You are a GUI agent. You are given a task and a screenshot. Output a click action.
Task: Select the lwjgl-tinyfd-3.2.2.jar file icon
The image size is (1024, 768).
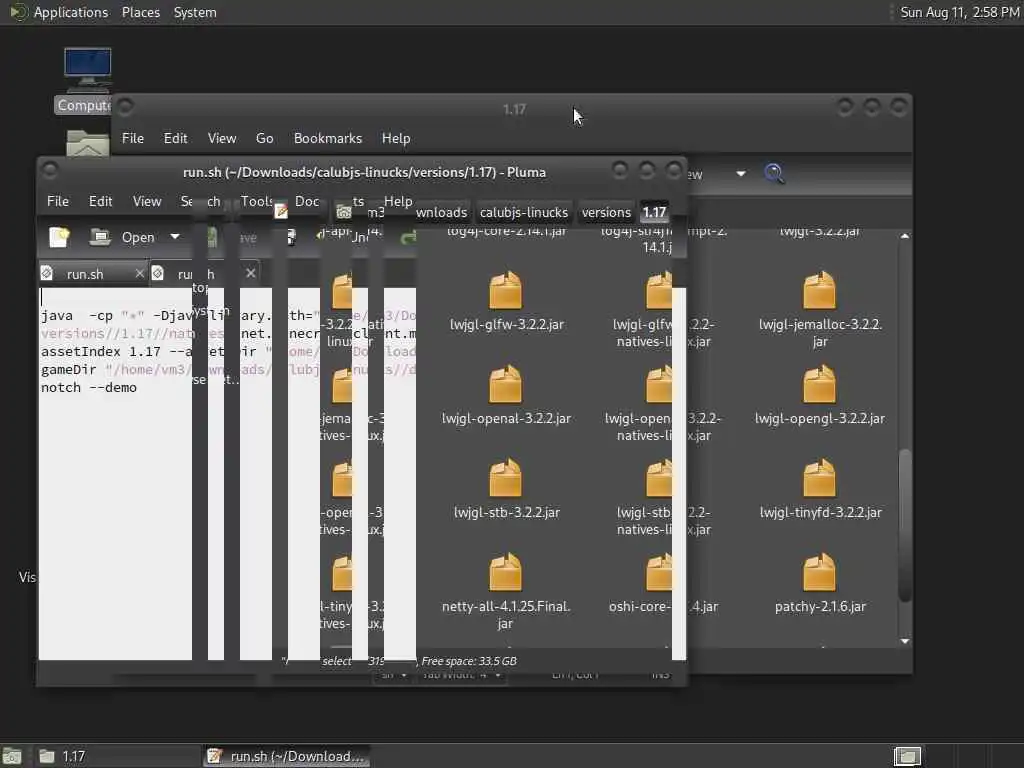(819, 480)
